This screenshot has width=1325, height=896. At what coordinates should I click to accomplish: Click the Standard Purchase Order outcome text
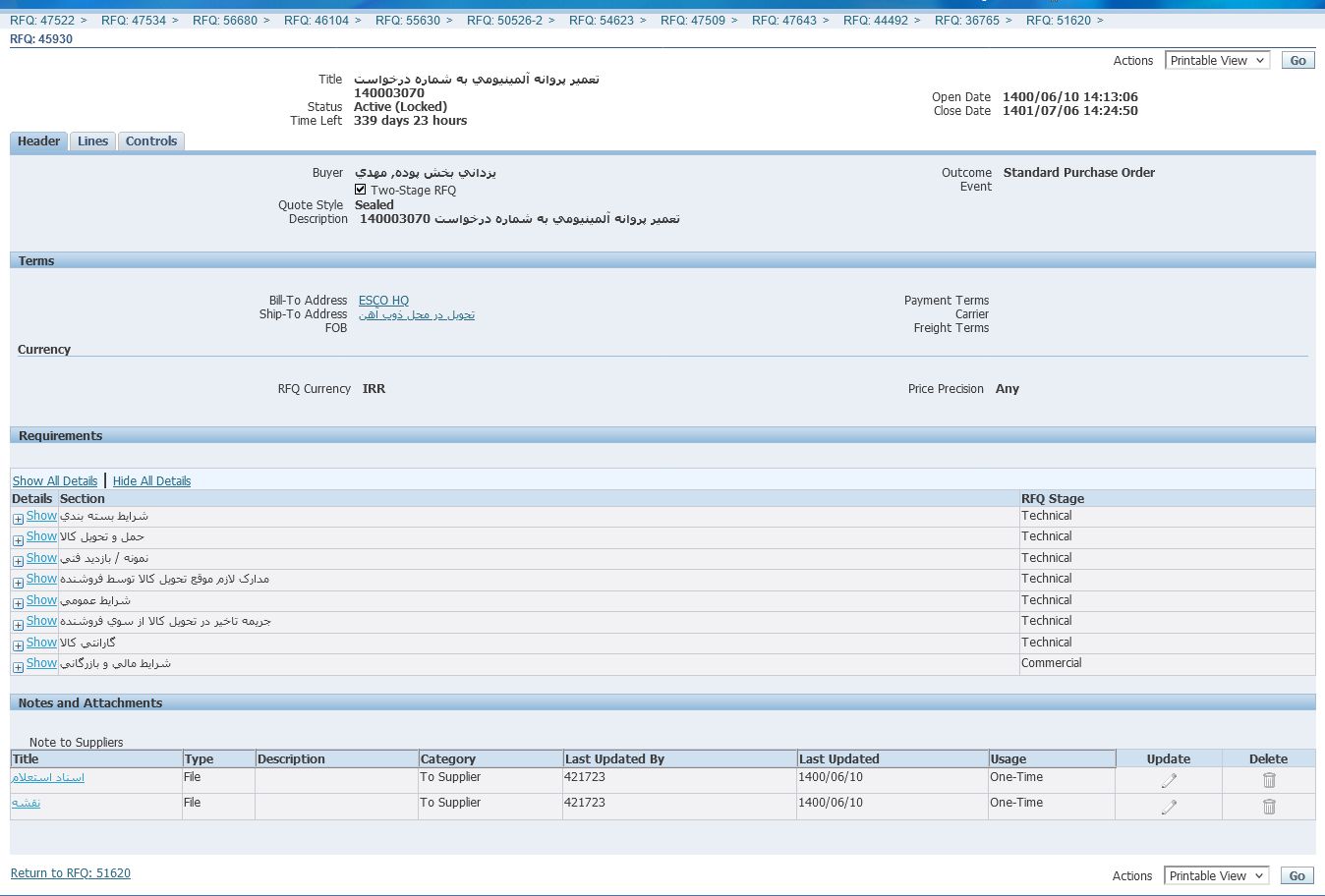(1079, 173)
